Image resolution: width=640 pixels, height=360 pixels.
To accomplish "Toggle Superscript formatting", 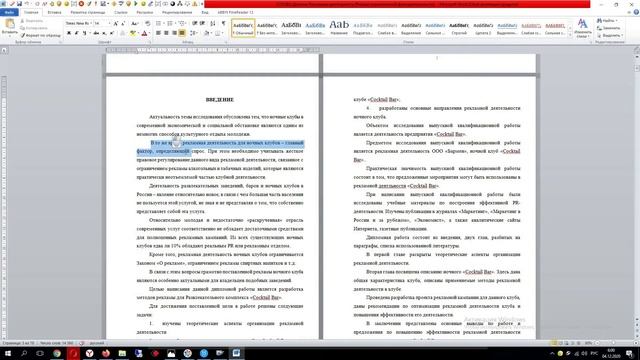I will [x=112, y=33].
